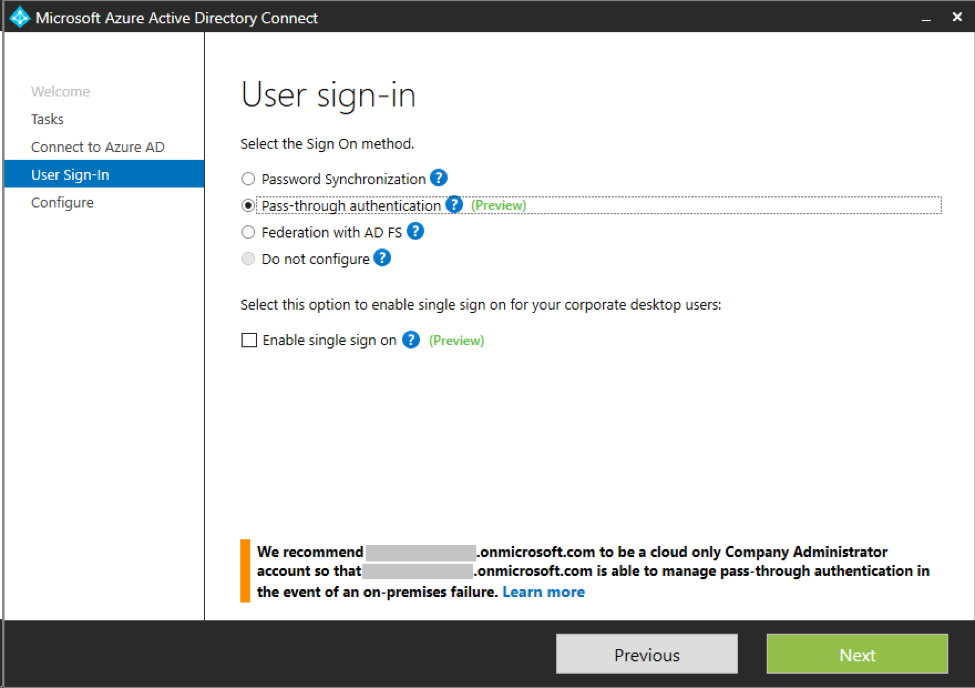This screenshot has height=688, width=975.
Task: Open help for Do not configure option
Action: tap(383, 258)
